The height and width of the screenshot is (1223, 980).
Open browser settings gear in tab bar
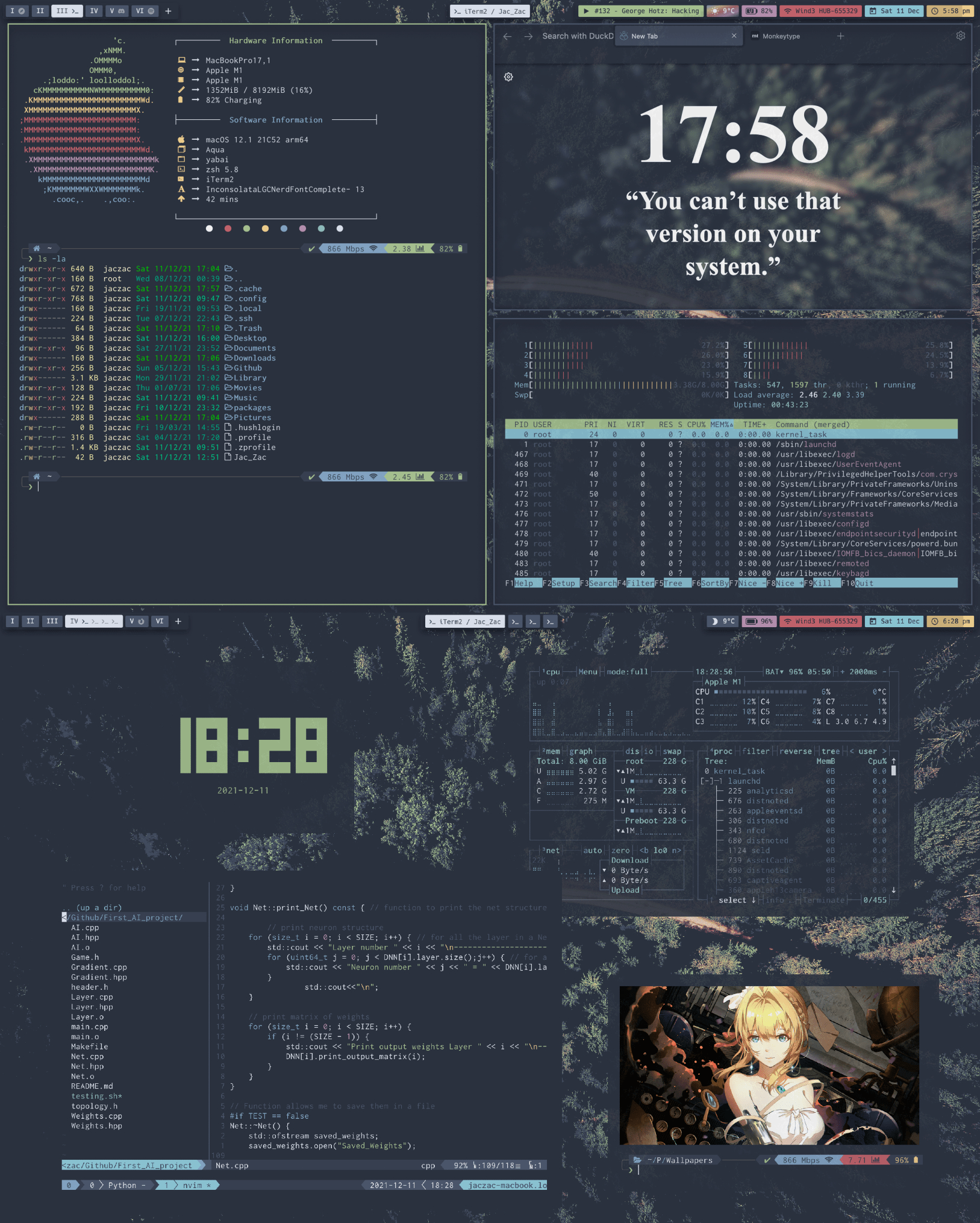(x=961, y=36)
